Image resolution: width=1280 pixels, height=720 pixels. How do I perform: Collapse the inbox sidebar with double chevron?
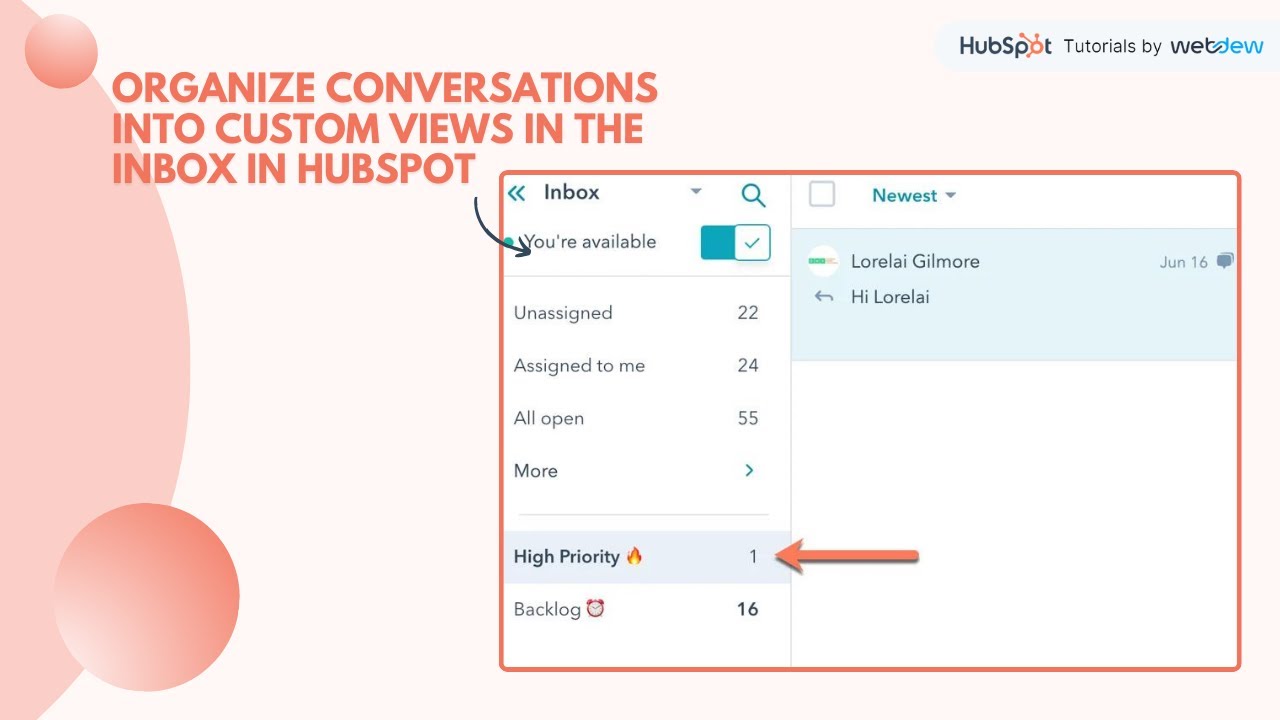tap(516, 193)
